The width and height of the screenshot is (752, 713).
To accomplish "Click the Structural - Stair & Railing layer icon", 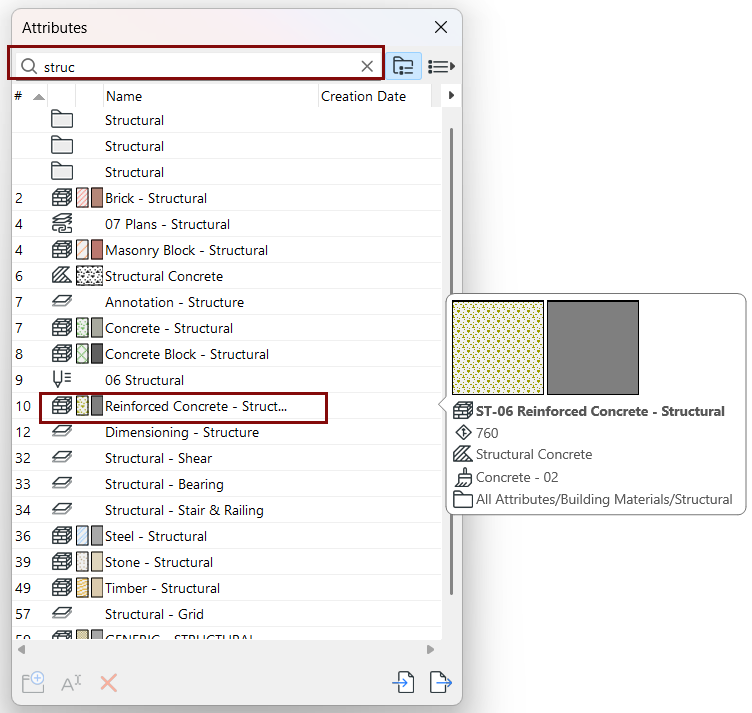I will coord(62,509).
